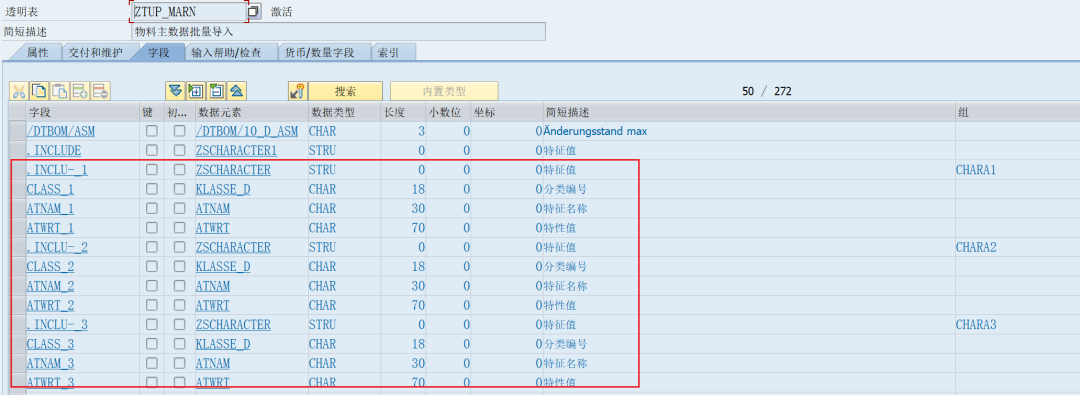Open the 输入帮助/检查 tab
Screen dimensions: 1080x395
[226, 52]
